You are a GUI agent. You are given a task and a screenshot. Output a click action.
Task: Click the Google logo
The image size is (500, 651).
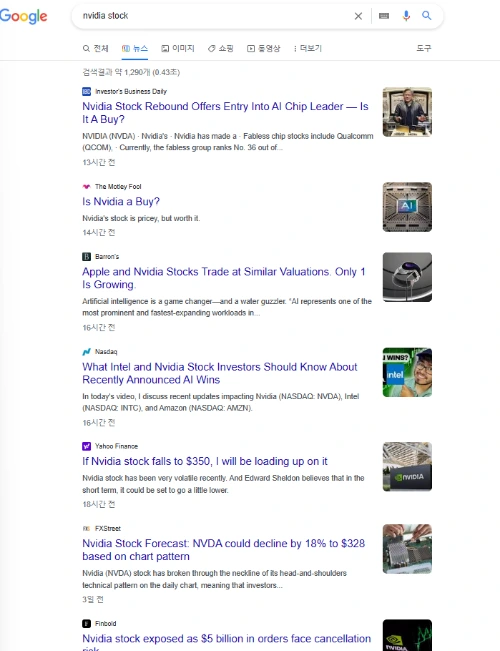coord(23,16)
